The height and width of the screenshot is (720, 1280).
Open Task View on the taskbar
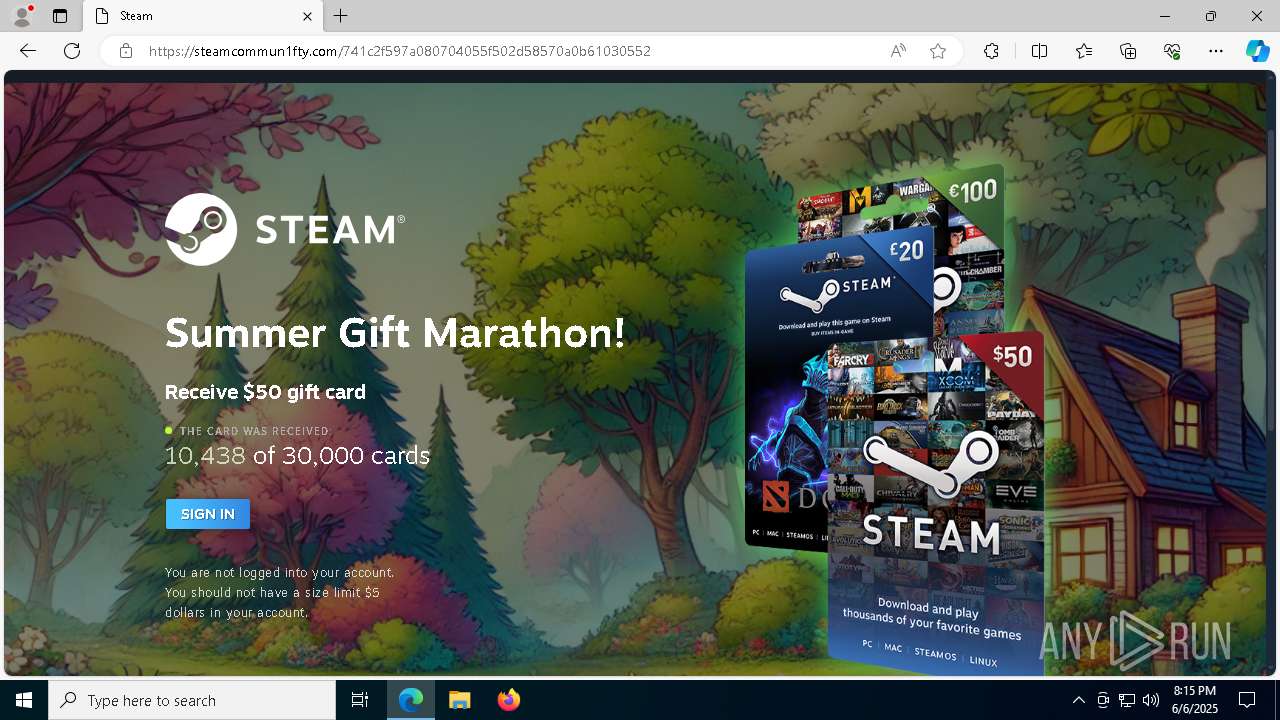pyautogui.click(x=360, y=700)
